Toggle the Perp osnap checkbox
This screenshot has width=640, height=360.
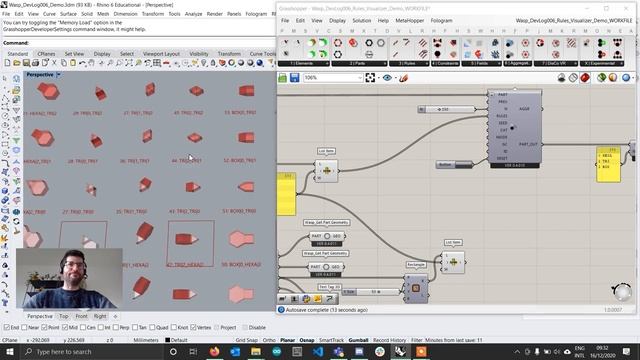(x=116, y=327)
